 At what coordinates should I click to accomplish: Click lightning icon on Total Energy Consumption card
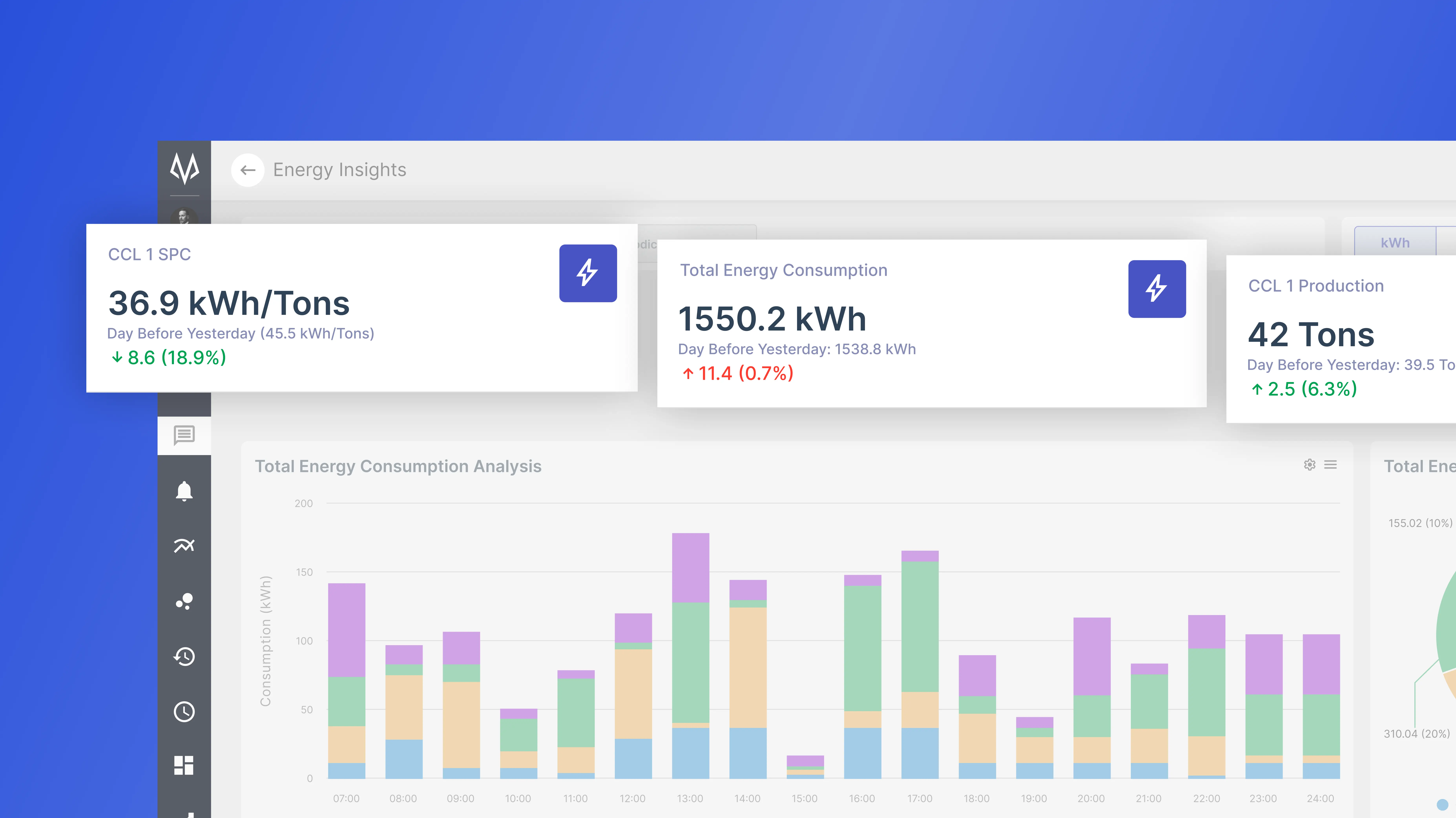tap(1157, 289)
